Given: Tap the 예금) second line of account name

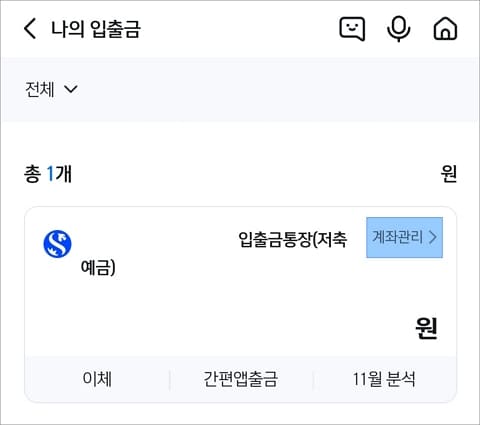Looking at the screenshot, I should [x=98, y=268].
